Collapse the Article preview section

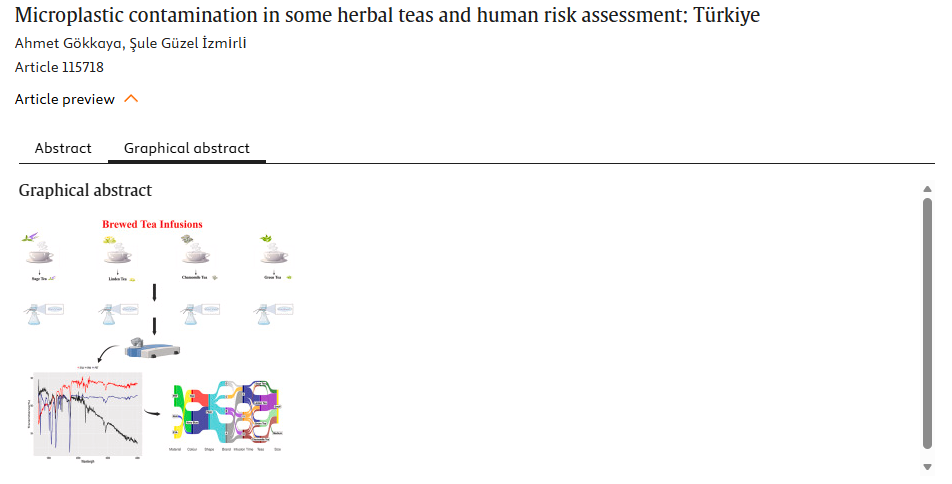pos(64,99)
